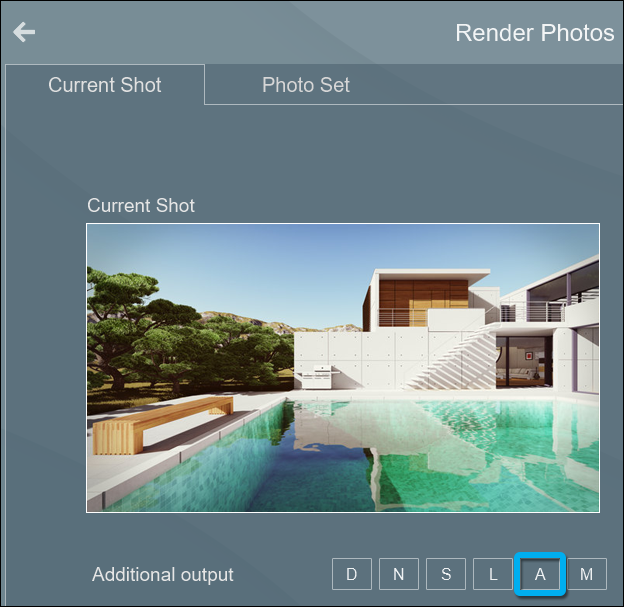Click the Render Photos panel title
Image resolution: width=624 pixels, height=607 pixels.
534,33
